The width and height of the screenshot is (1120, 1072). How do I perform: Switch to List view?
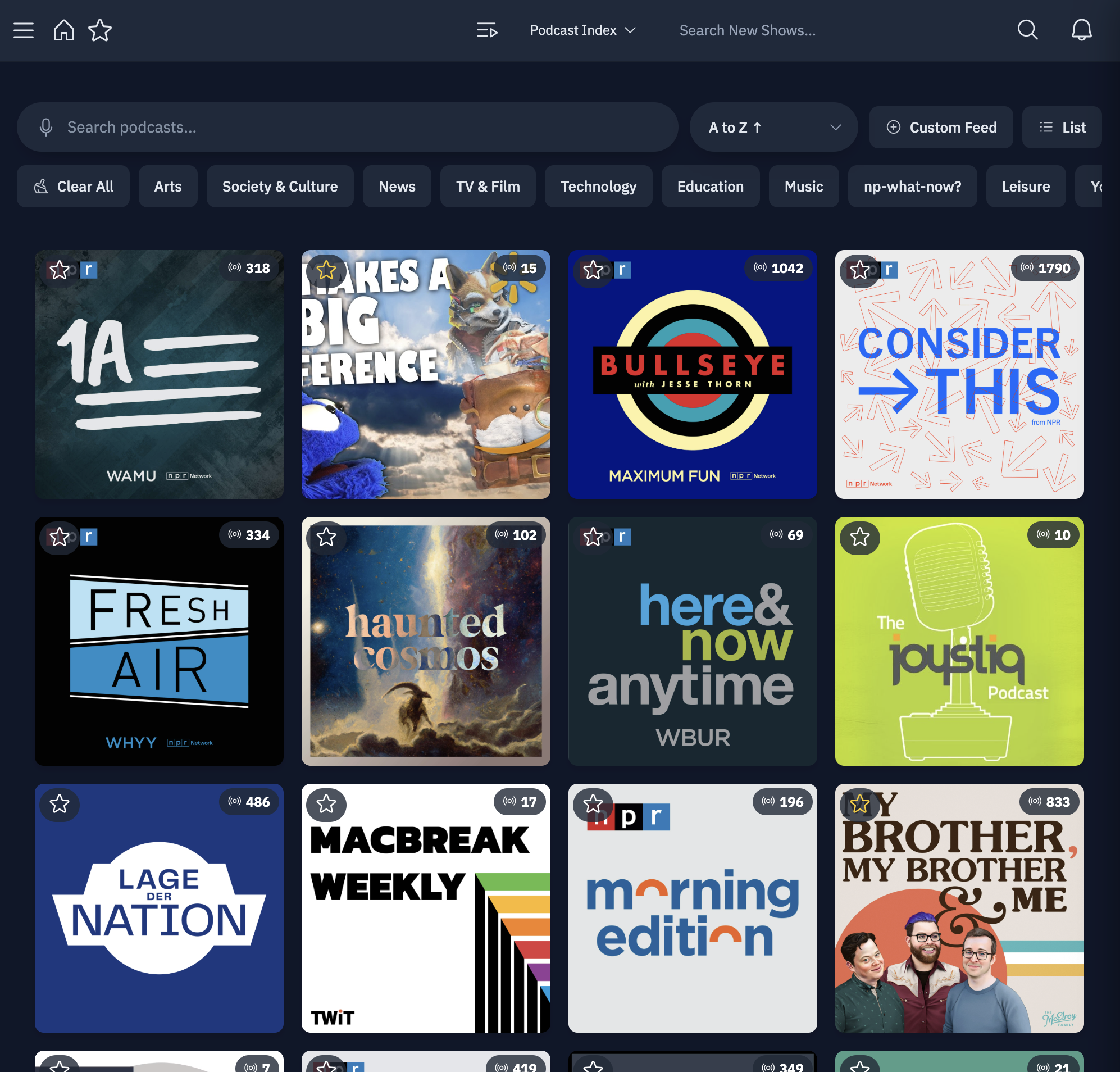(x=1061, y=127)
